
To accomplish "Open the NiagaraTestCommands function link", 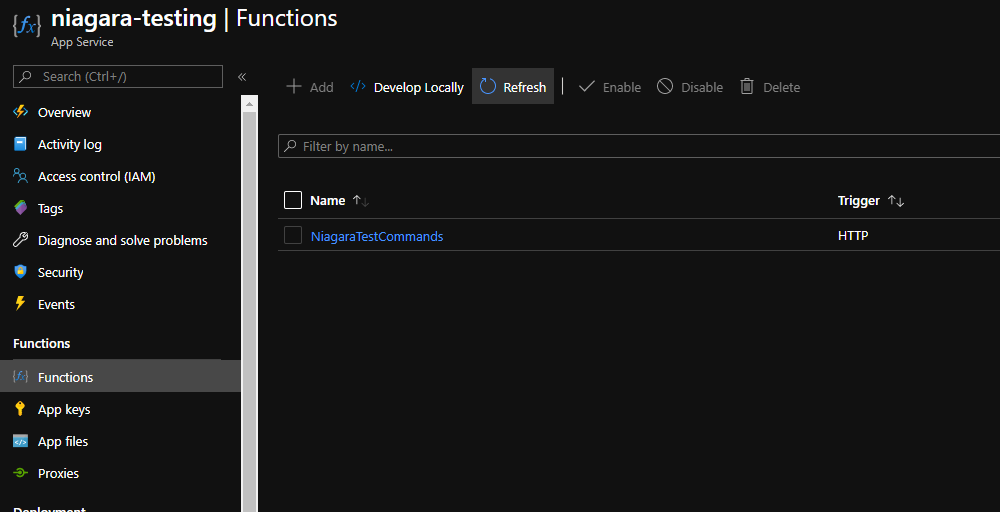I will pos(377,236).
